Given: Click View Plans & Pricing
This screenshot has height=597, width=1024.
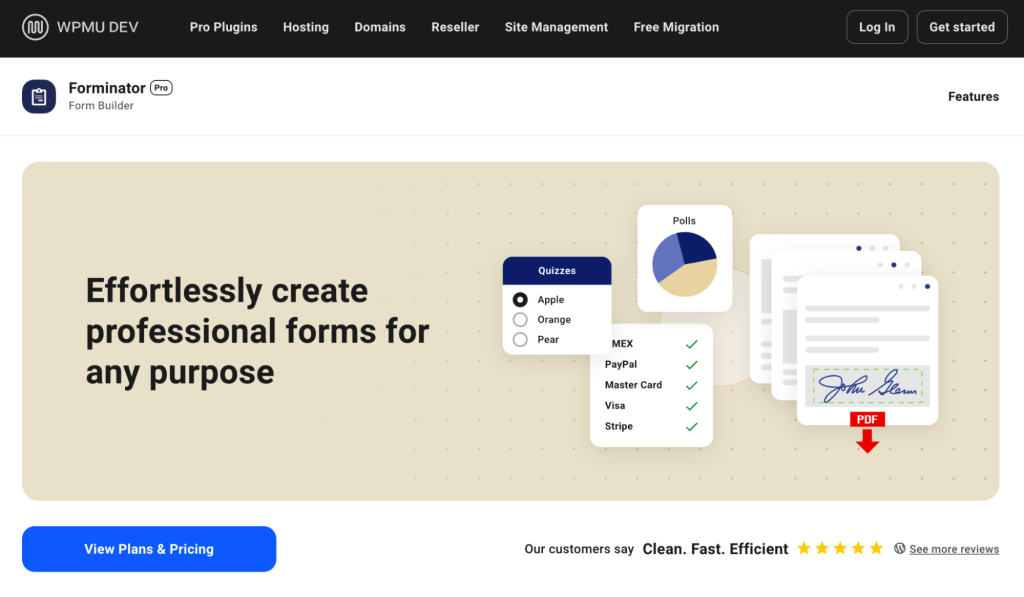Looking at the screenshot, I should 148,548.
